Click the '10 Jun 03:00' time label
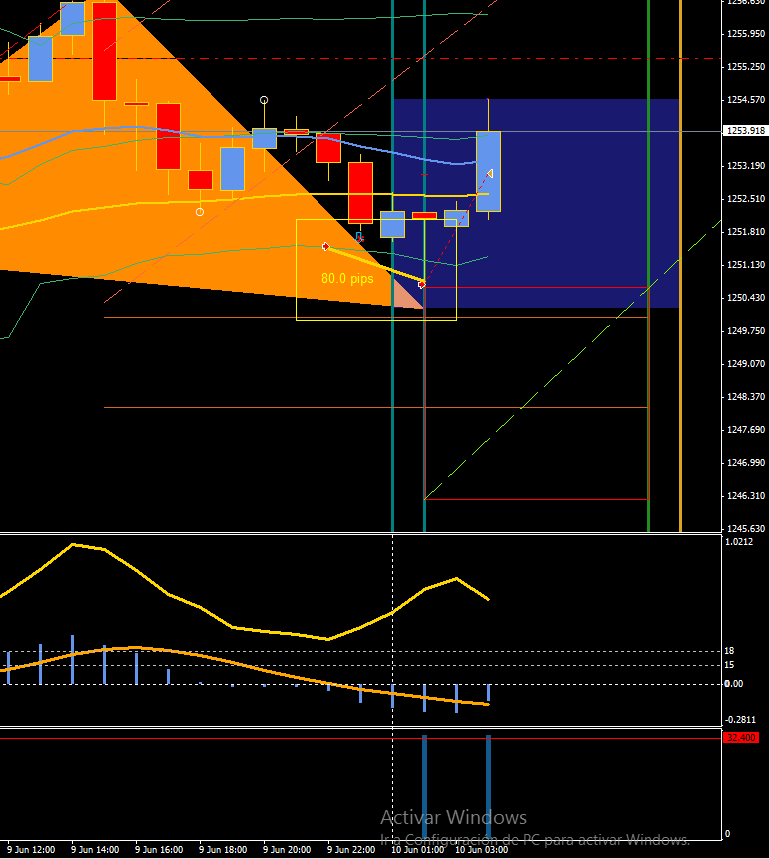Image resolution: width=770 pixels, height=859 pixels. [x=481, y=850]
